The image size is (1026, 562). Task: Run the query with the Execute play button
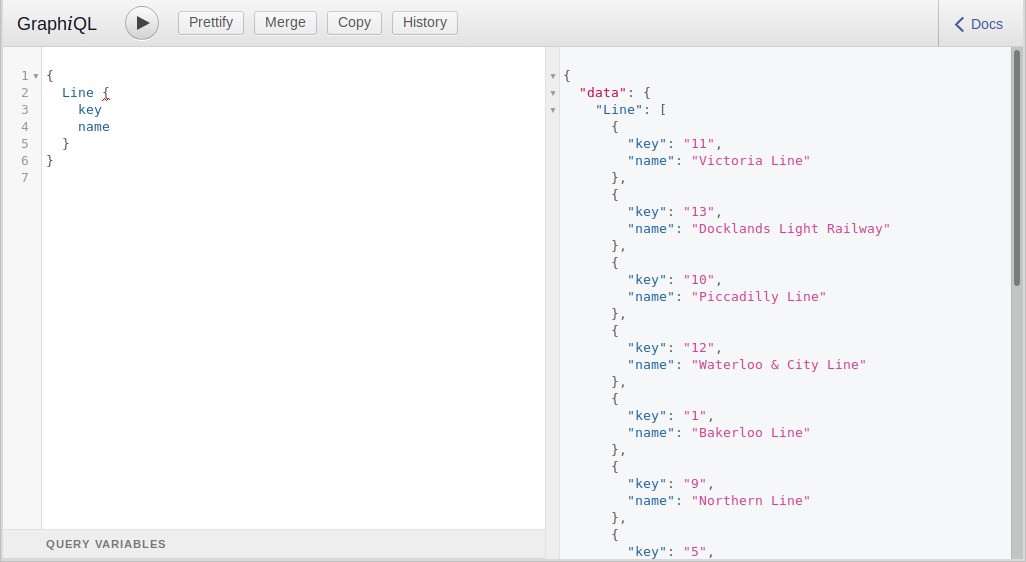(142, 23)
